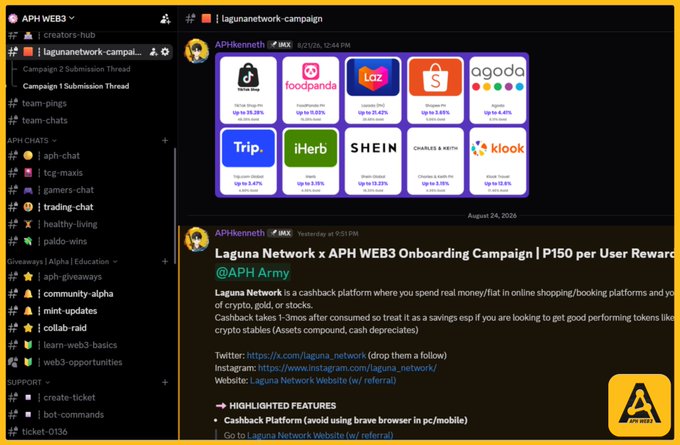Viewport: 680px width, 445px height.
Task: Open Campaign 1 Submission Thread
Action: click(76, 86)
